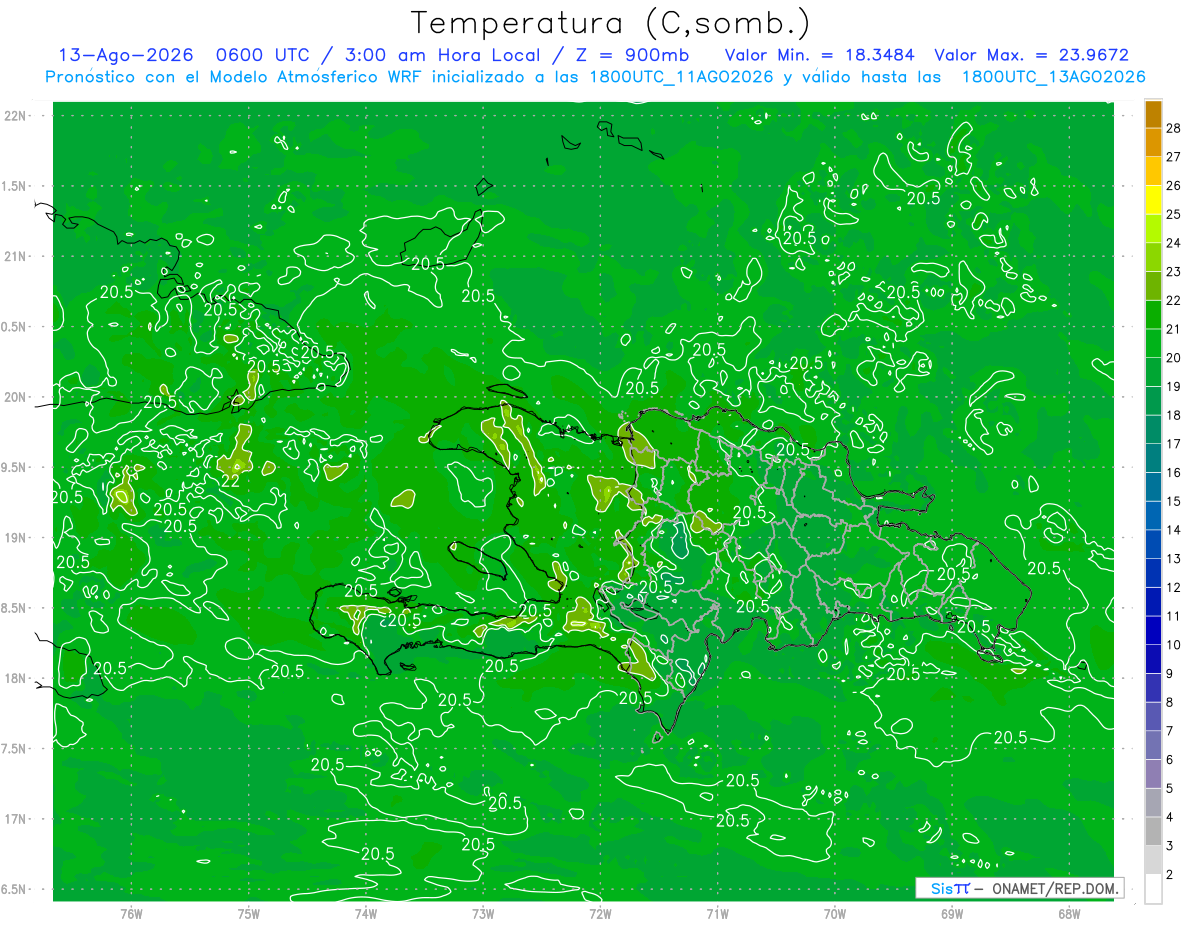Click the "19N" latitude axis label
This screenshot has height=927, width=1200.
[16, 538]
